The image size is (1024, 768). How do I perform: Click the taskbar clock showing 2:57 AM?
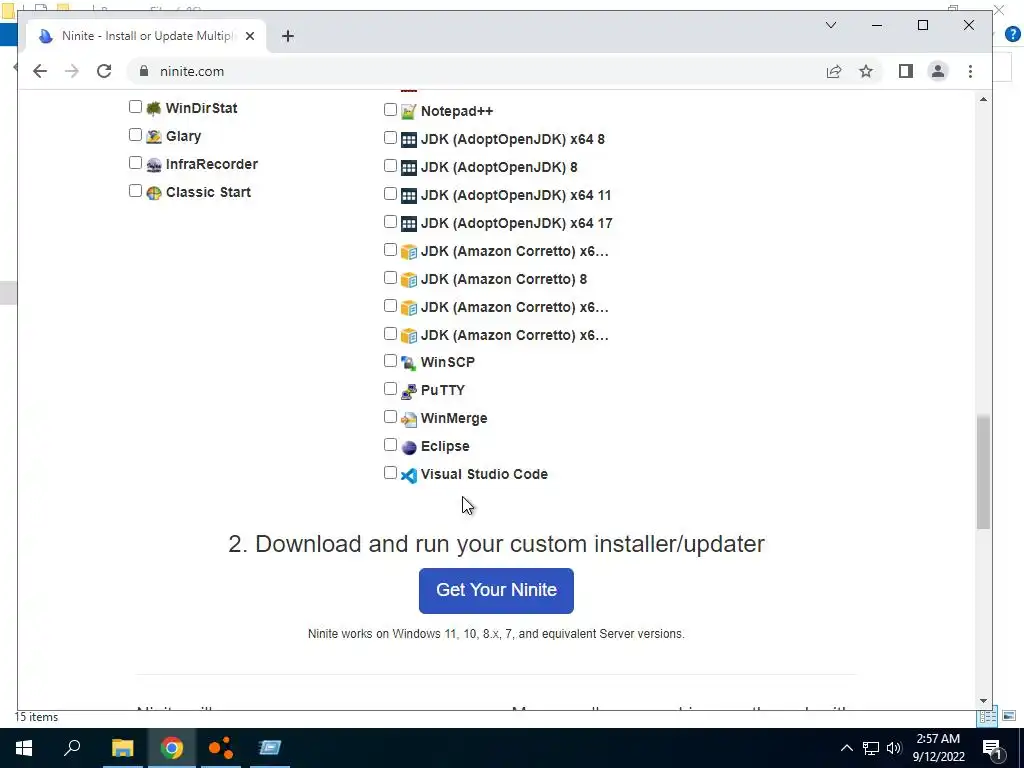click(938, 748)
